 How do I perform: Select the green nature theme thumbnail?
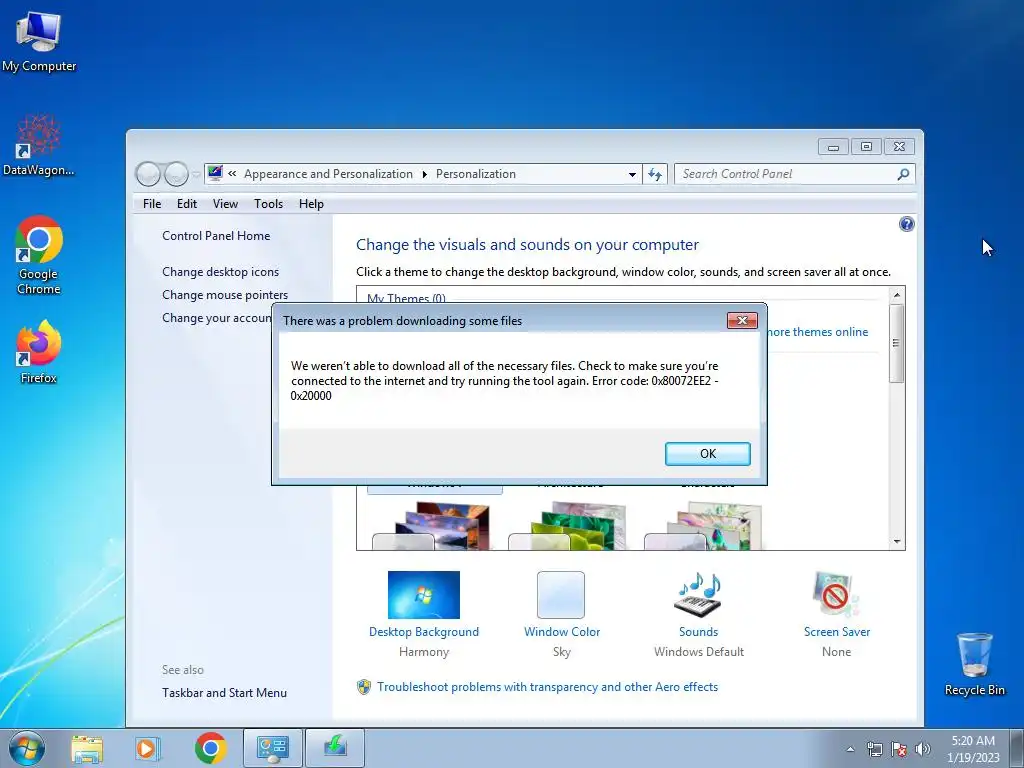569,526
